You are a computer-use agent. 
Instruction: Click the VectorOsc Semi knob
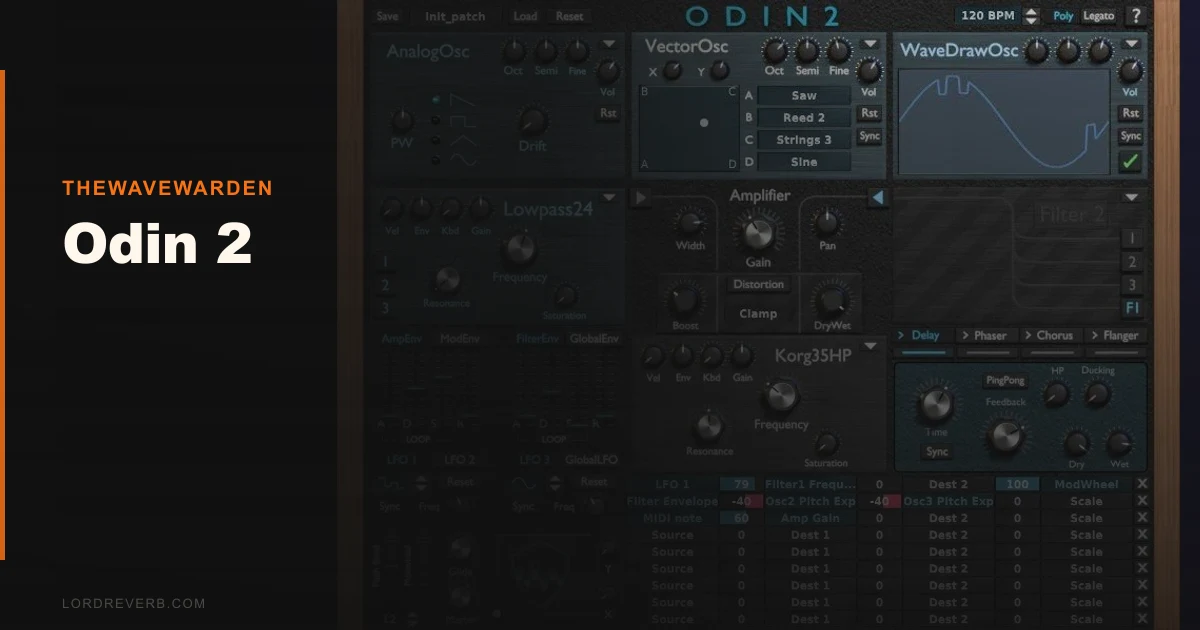pyautogui.click(x=807, y=50)
